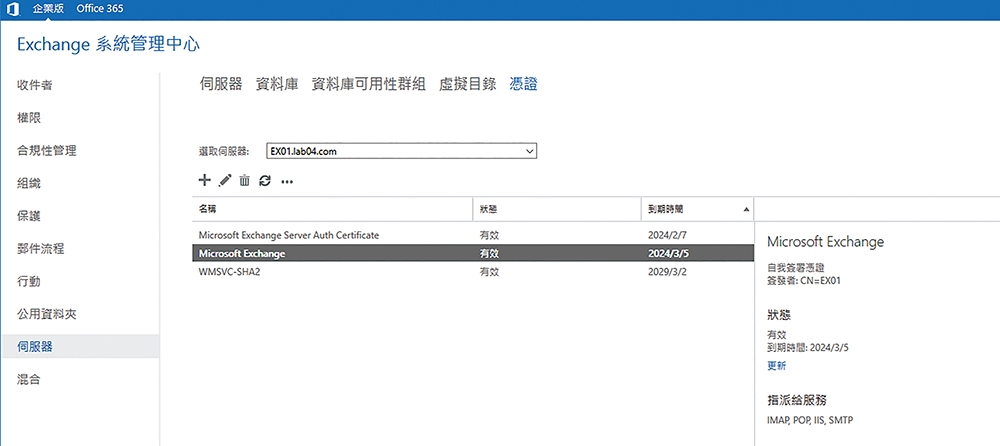Open 公用資料夾 in sidebar

coord(47,314)
